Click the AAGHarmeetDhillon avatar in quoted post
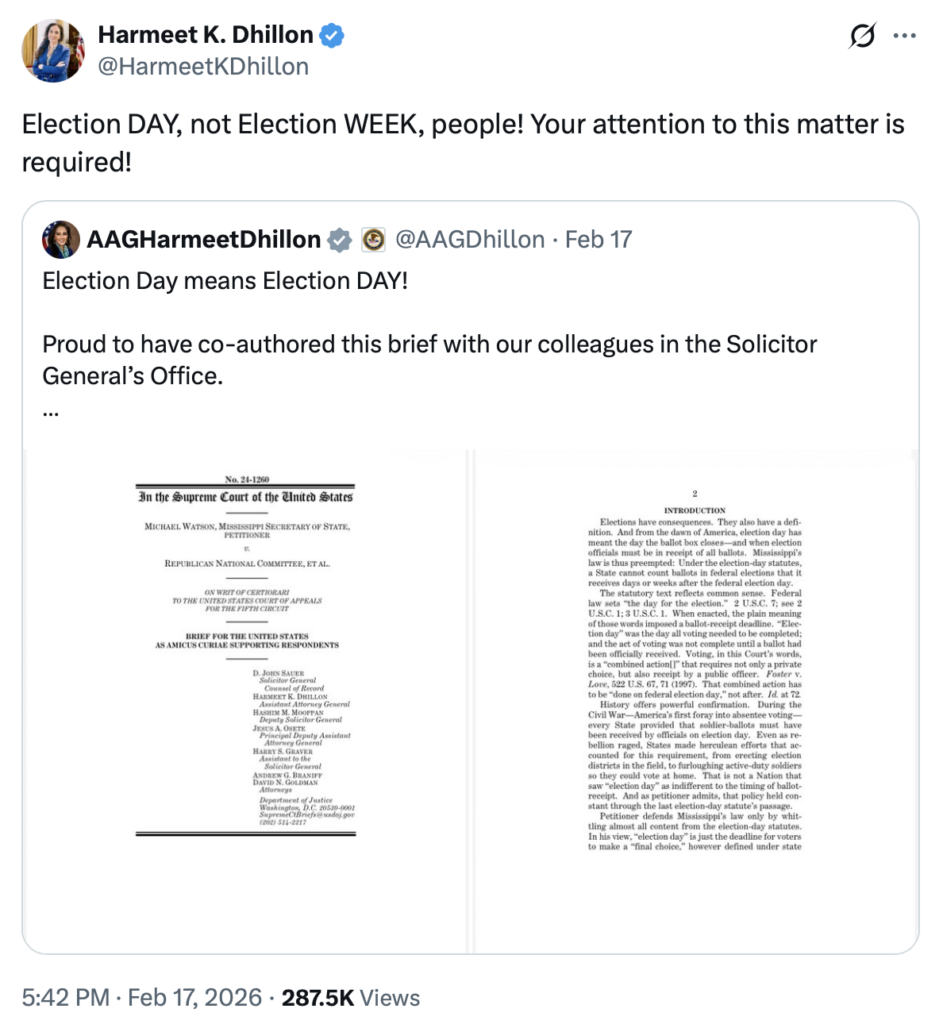943x1024 pixels. click(x=61, y=240)
